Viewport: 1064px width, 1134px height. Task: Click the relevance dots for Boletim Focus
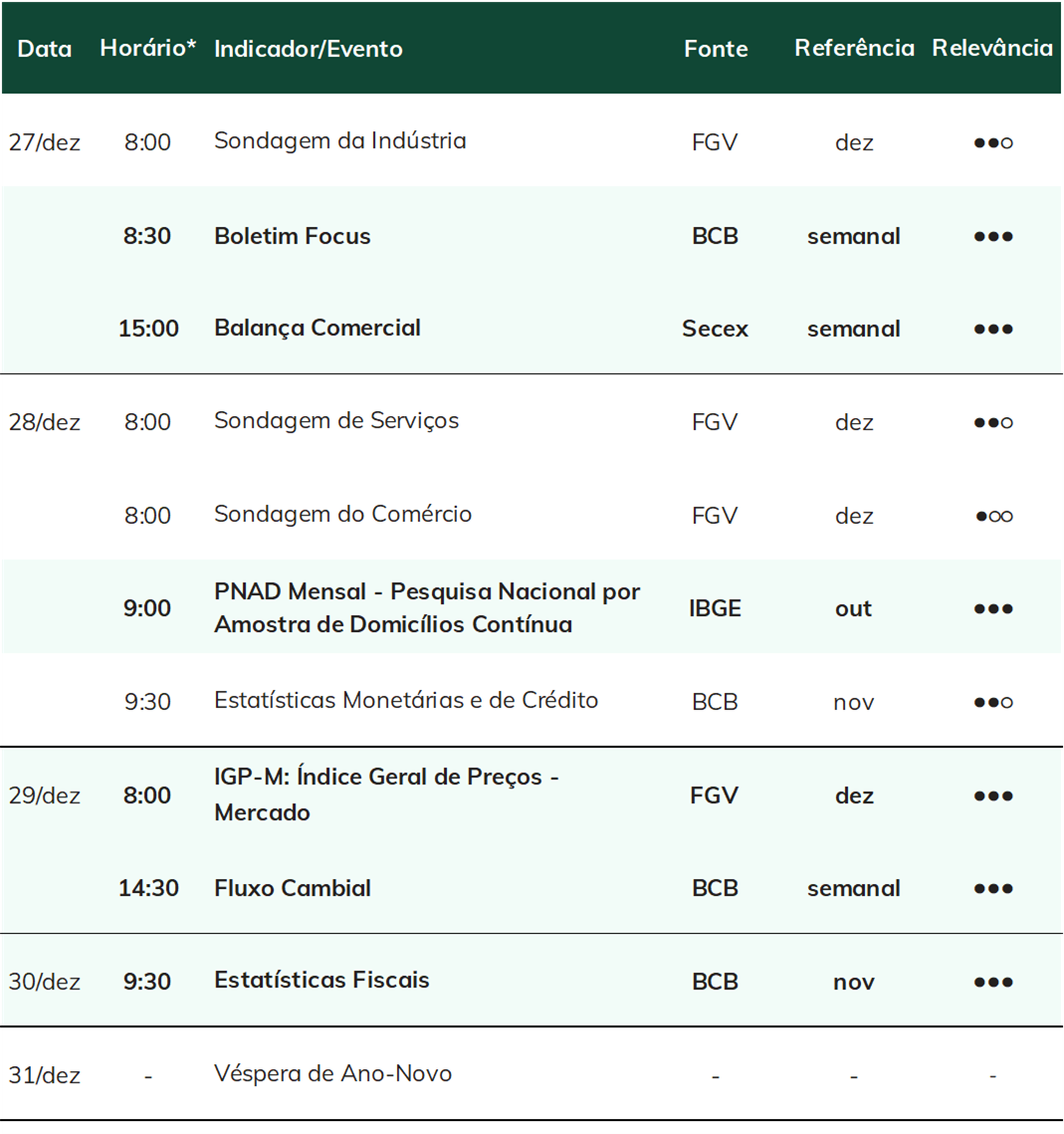pos(993,237)
